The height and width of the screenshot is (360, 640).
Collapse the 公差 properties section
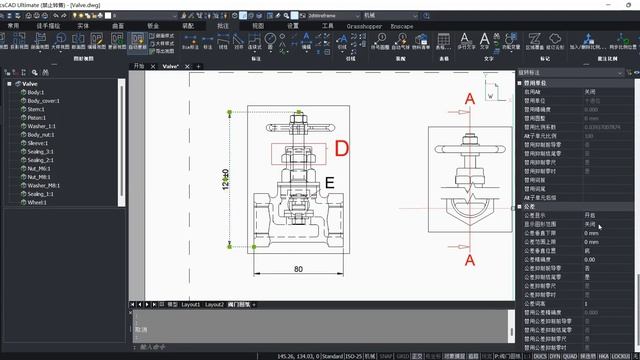[x=520, y=207]
